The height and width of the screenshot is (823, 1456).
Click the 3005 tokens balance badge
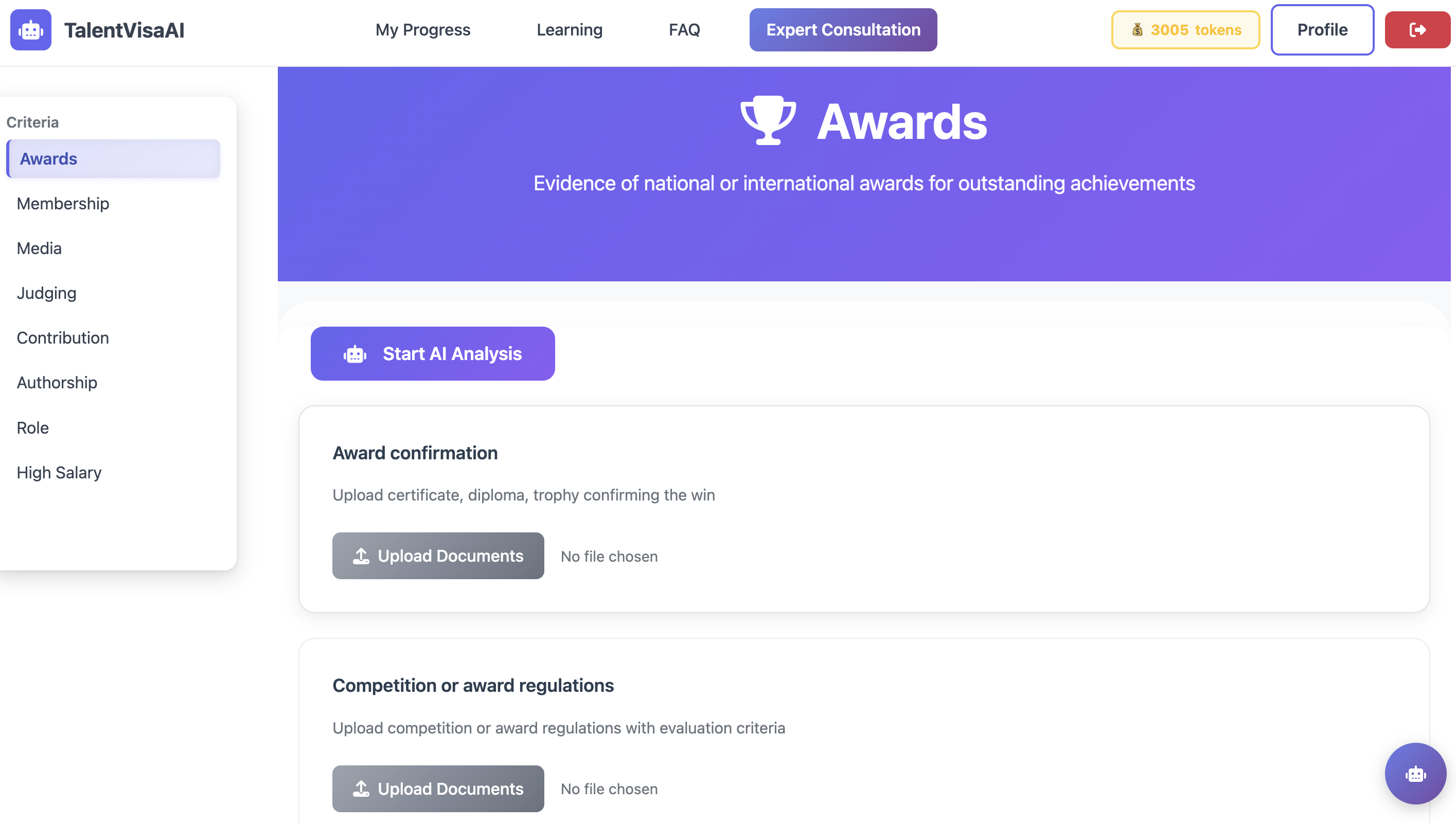point(1185,29)
